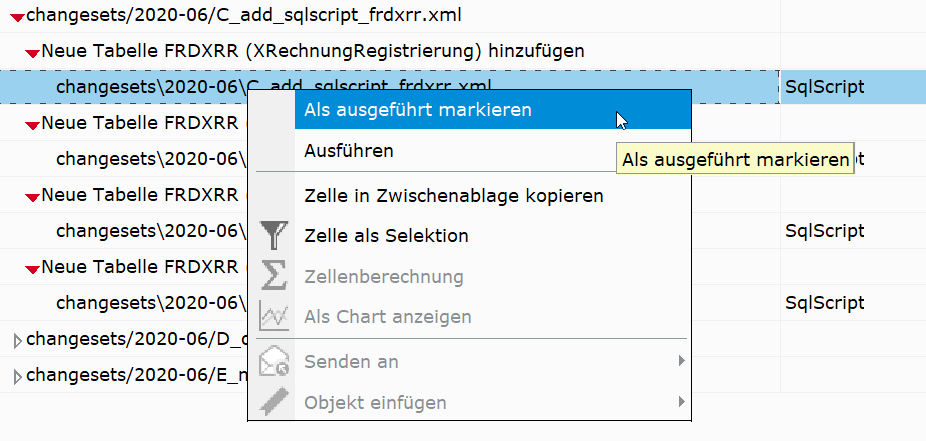The height and width of the screenshot is (441, 926).
Task: Open the Objekt einfügen submenu arrow
Action: [x=681, y=403]
